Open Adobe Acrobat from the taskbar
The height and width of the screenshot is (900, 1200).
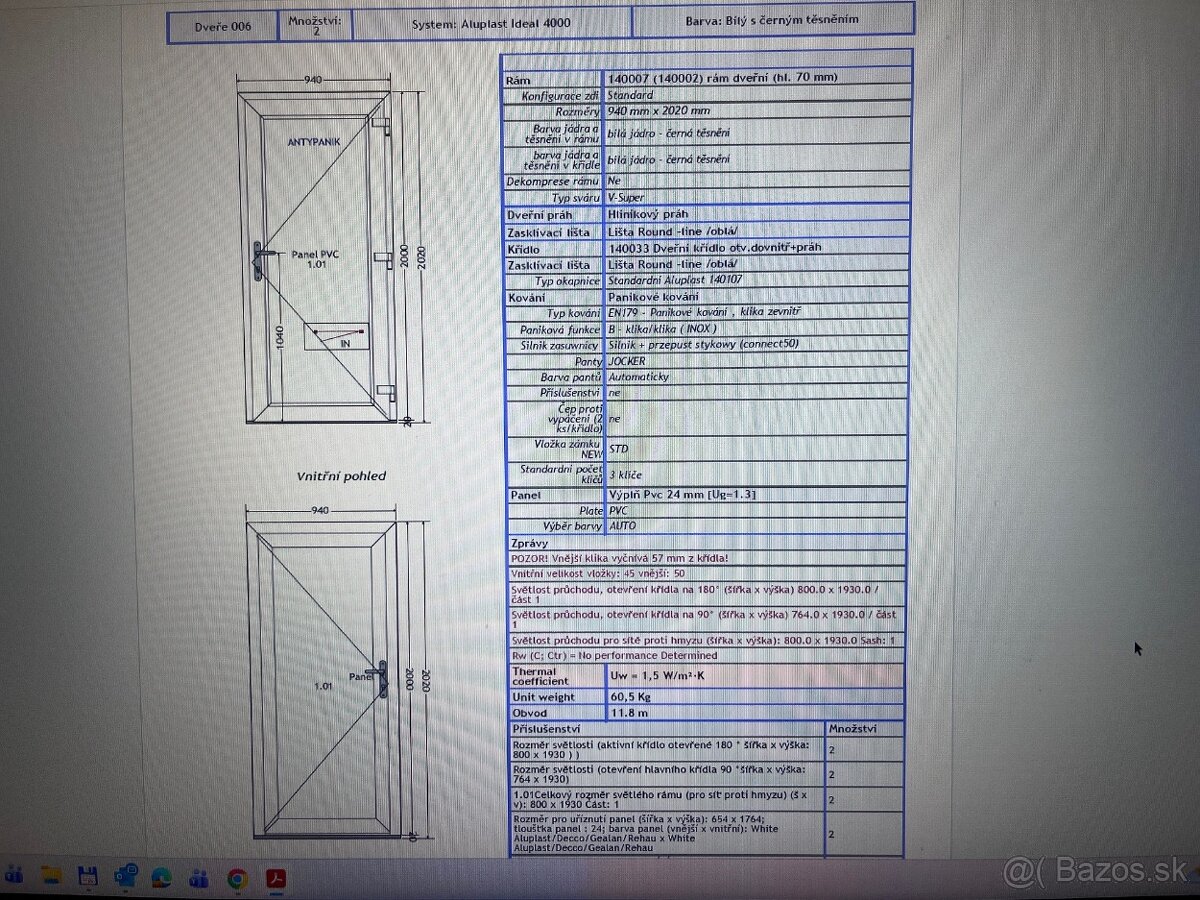point(275,878)
